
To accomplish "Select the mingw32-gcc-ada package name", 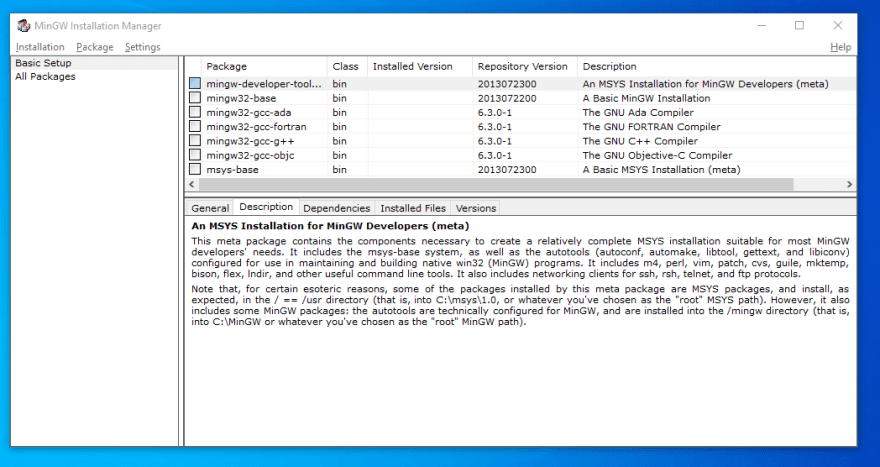I will click(249, 112).
